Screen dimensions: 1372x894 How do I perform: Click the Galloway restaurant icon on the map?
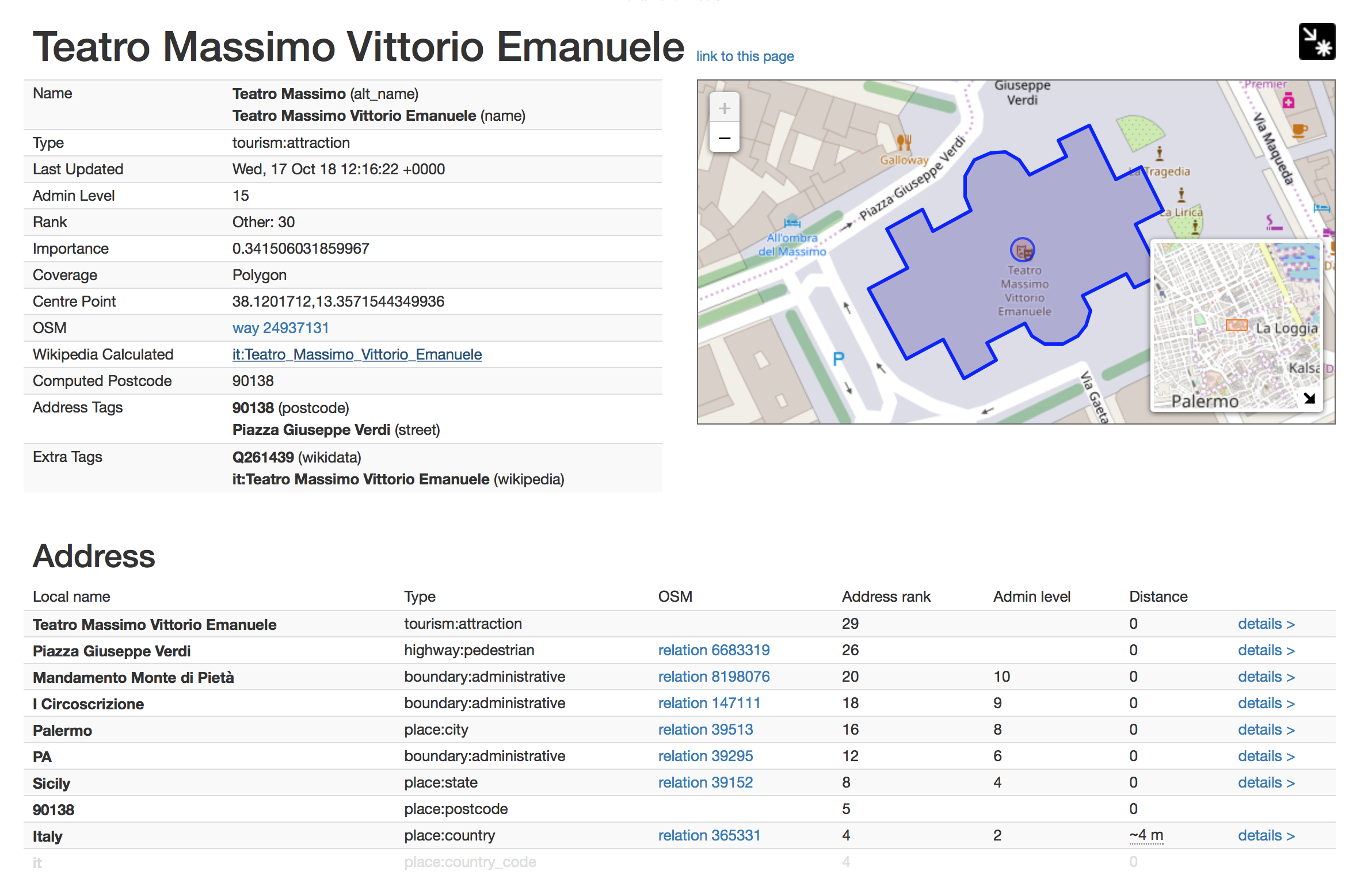[x=904, y=142]
